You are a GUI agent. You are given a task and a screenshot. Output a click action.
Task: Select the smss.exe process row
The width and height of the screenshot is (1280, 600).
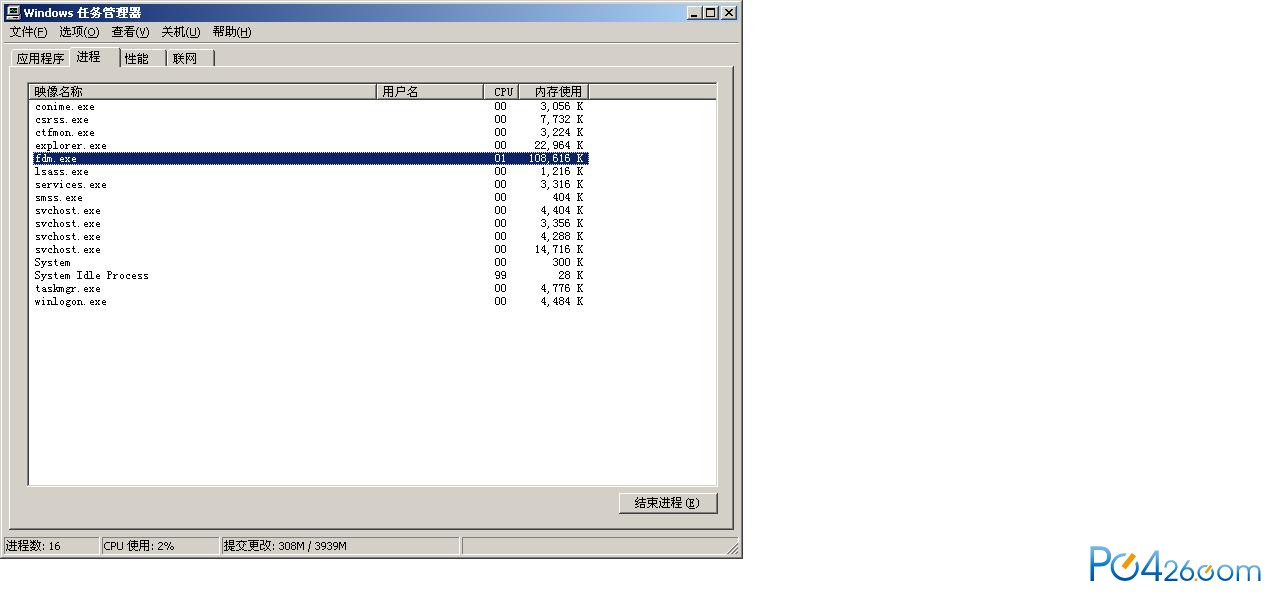(x=310, y=198)
